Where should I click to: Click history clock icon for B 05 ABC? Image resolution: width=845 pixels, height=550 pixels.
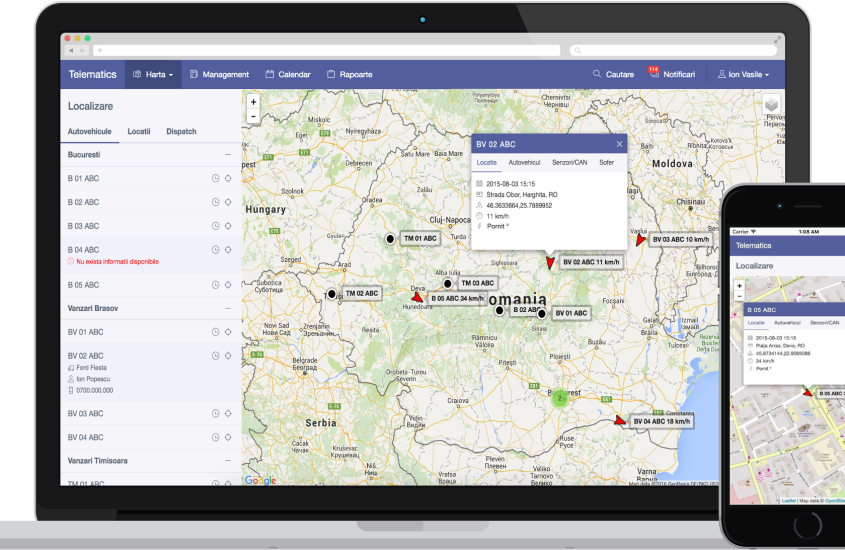coord(216,285)
